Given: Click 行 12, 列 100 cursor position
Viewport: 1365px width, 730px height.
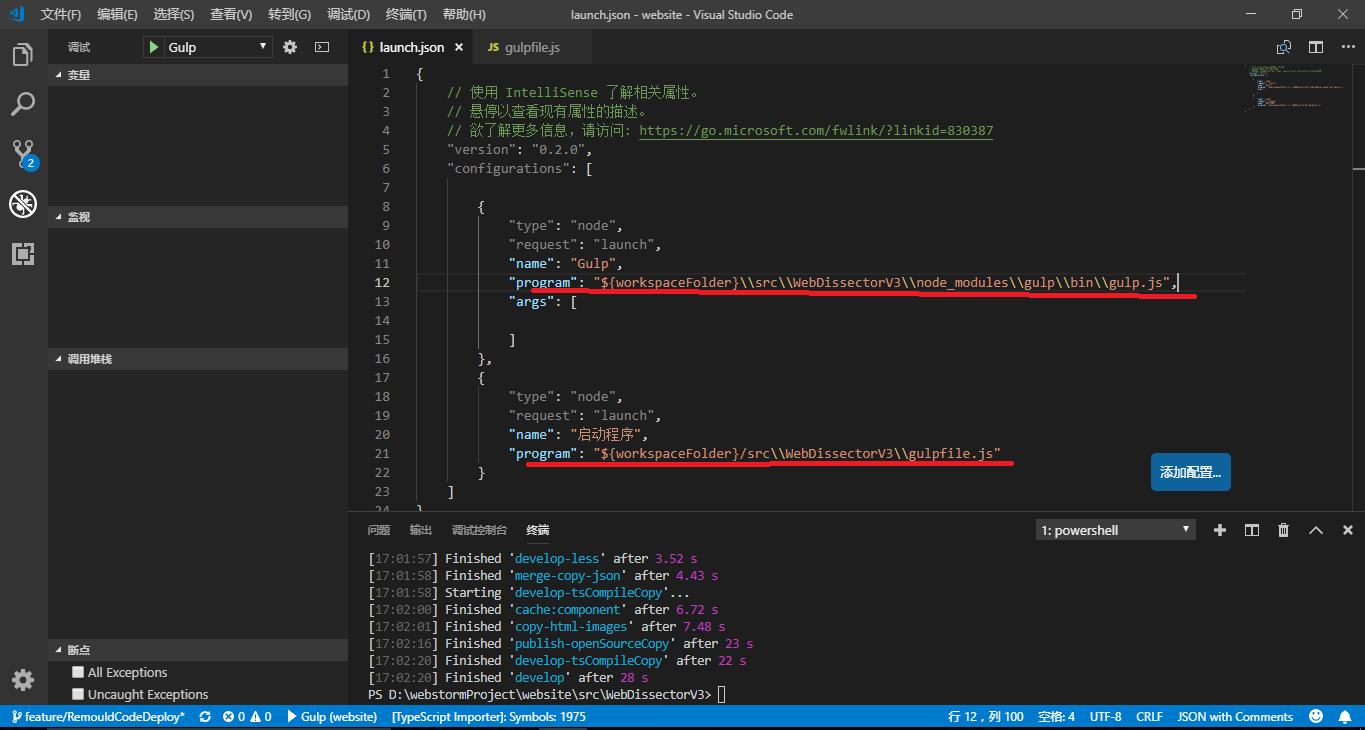Looking at the screenshot, I should 986,717.
